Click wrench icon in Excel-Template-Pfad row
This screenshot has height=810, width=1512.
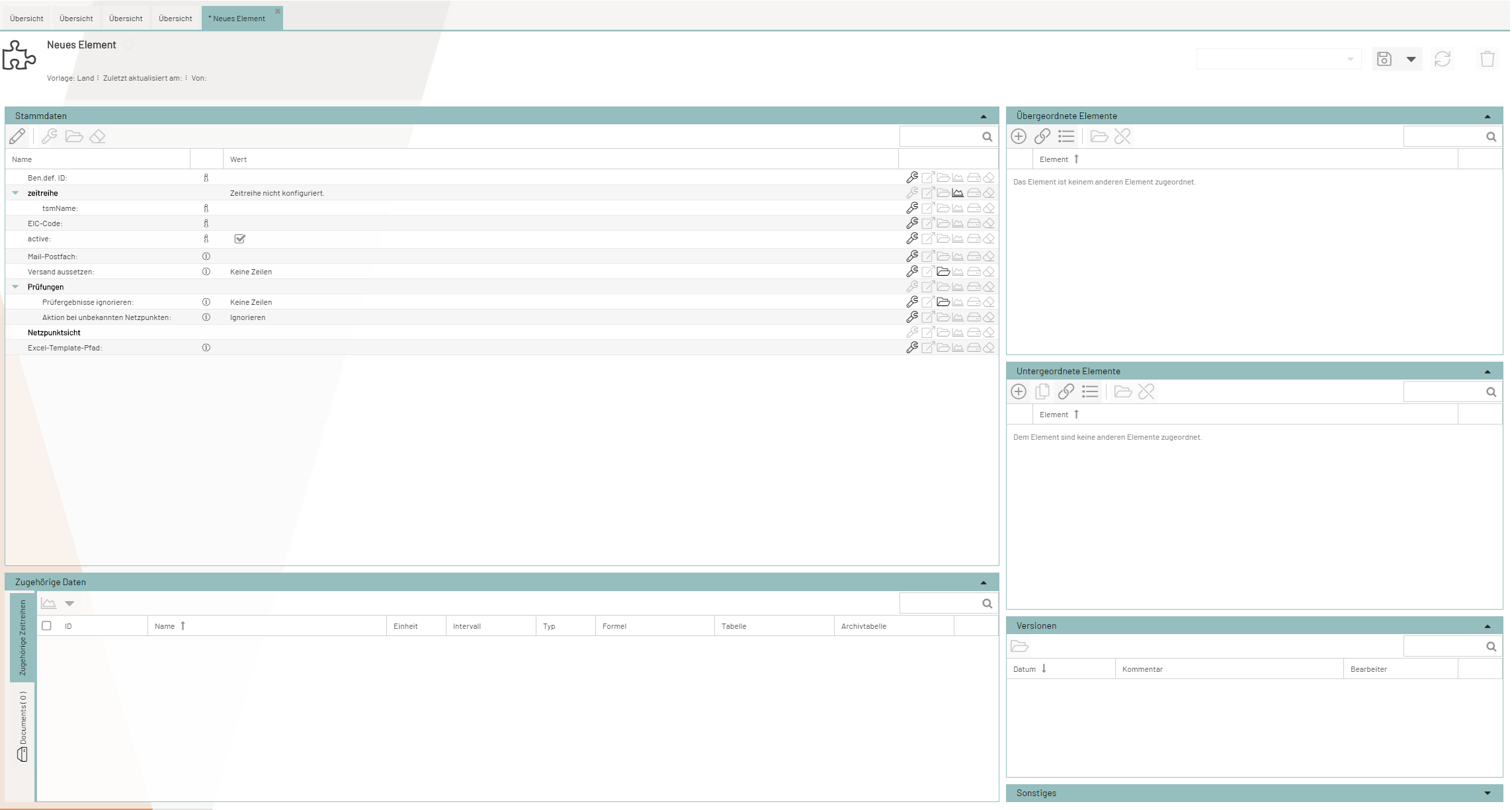(x=912, y=348)
